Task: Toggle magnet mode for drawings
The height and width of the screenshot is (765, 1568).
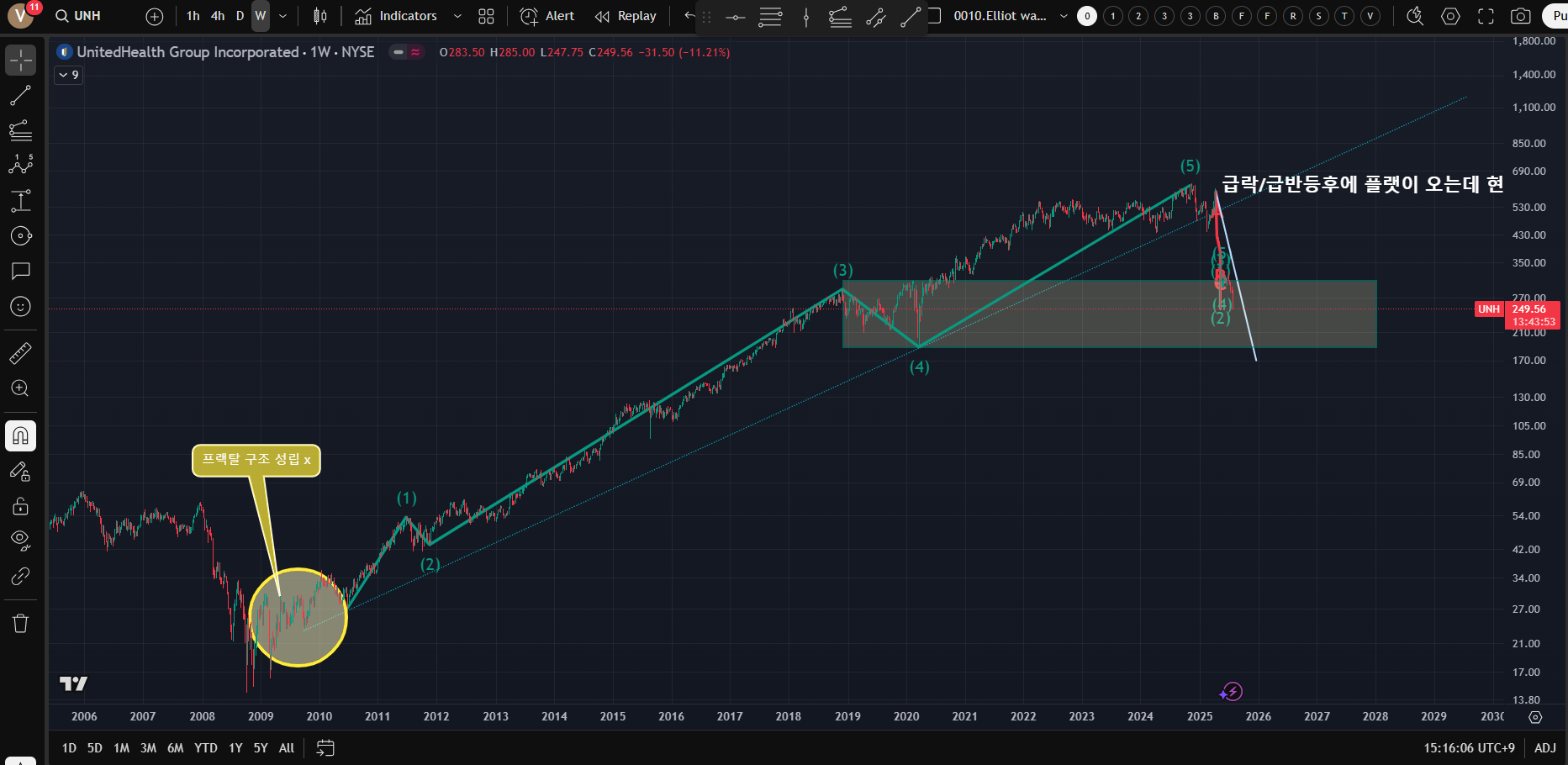Action: click(x=20, y=435)
